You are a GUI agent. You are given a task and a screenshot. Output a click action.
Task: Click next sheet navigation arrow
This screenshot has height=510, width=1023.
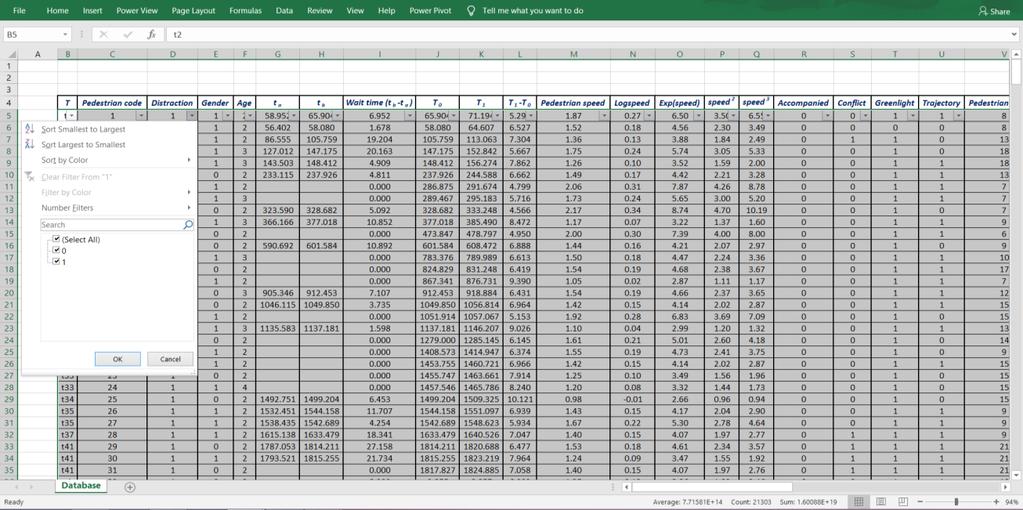point(30,487)
